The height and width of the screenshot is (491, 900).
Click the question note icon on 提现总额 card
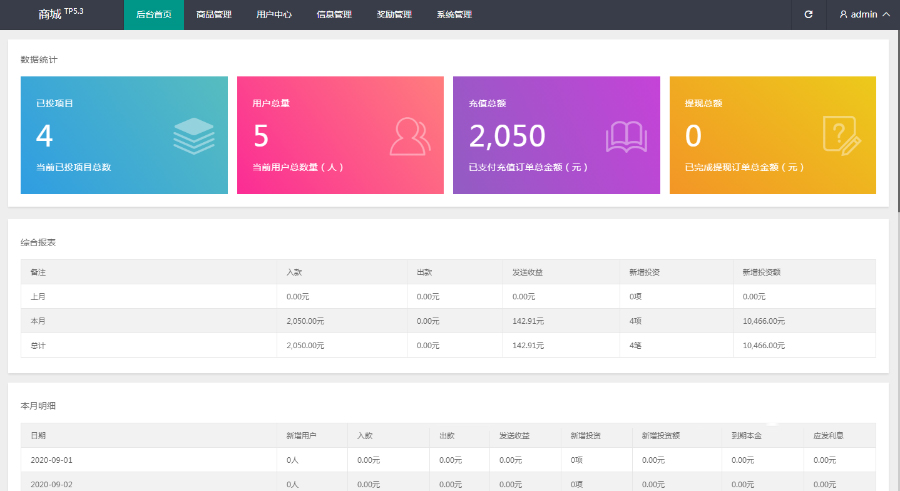841,135
